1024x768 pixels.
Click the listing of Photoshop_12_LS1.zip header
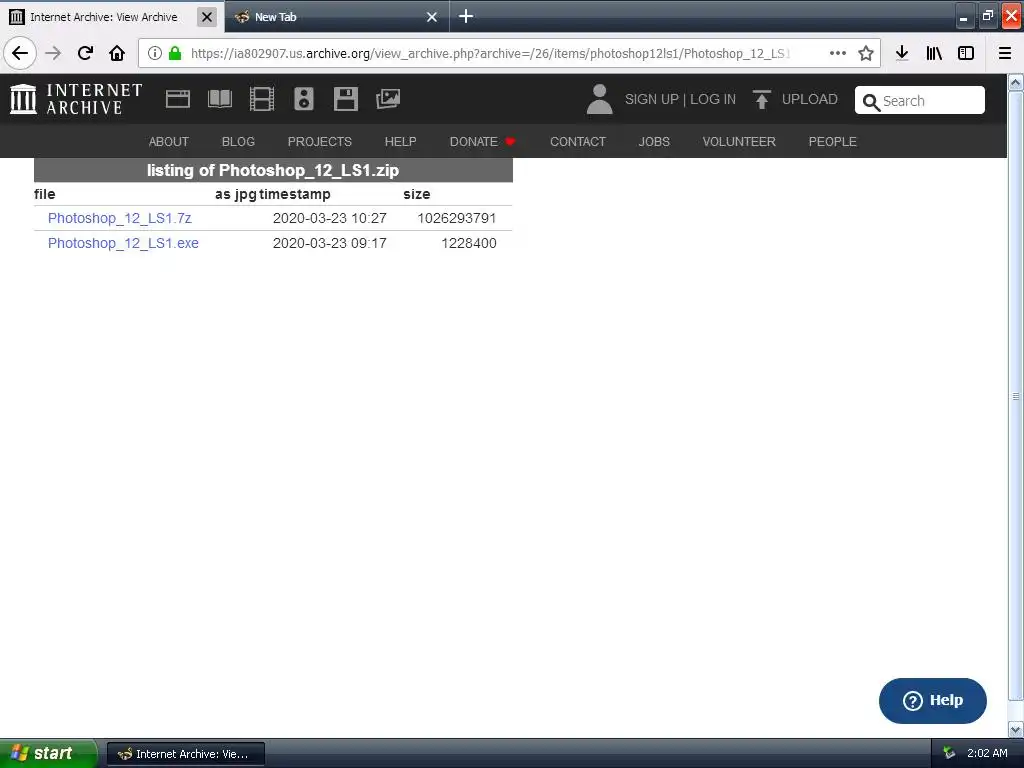(x=273, y=170)
